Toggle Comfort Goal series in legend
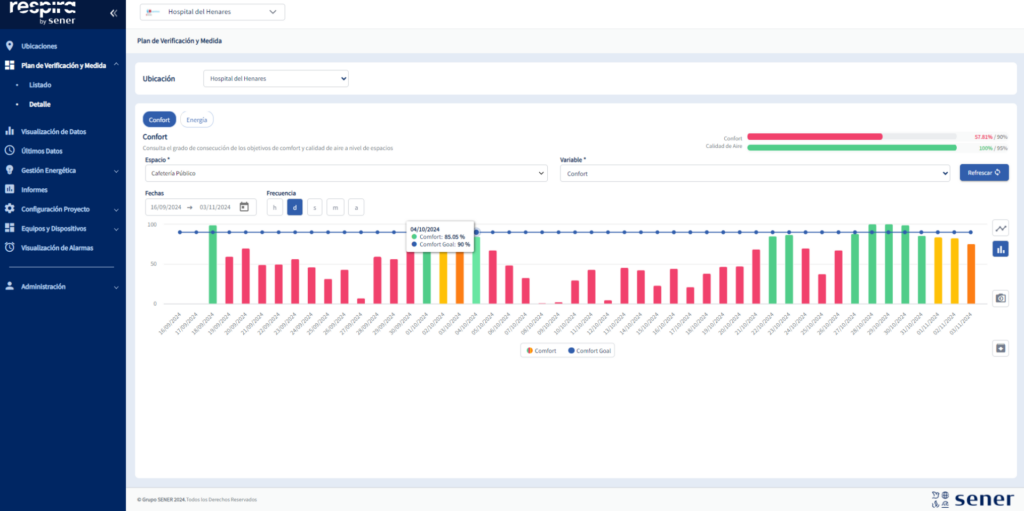Screen dimensions: 1024x511 (x=590, y=351)
